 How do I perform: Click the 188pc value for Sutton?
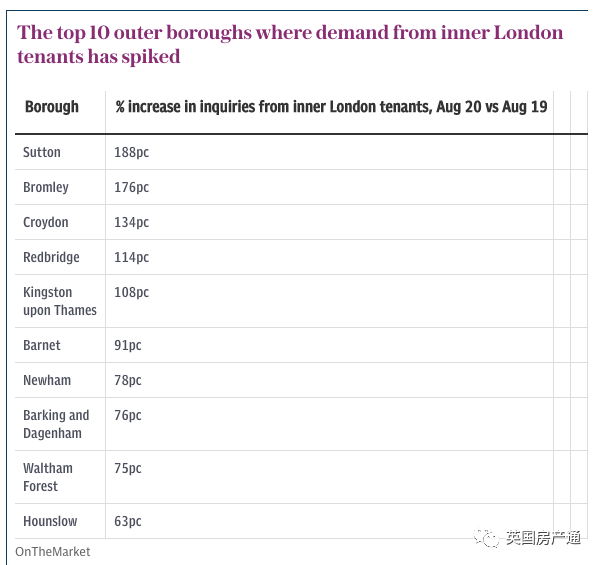tap(132, 152)
